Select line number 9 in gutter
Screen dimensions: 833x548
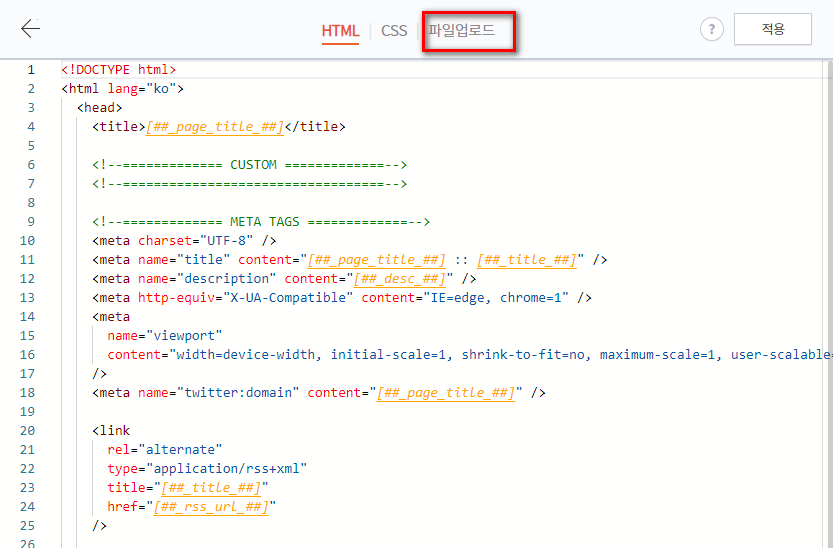click(x=31, y=221)
